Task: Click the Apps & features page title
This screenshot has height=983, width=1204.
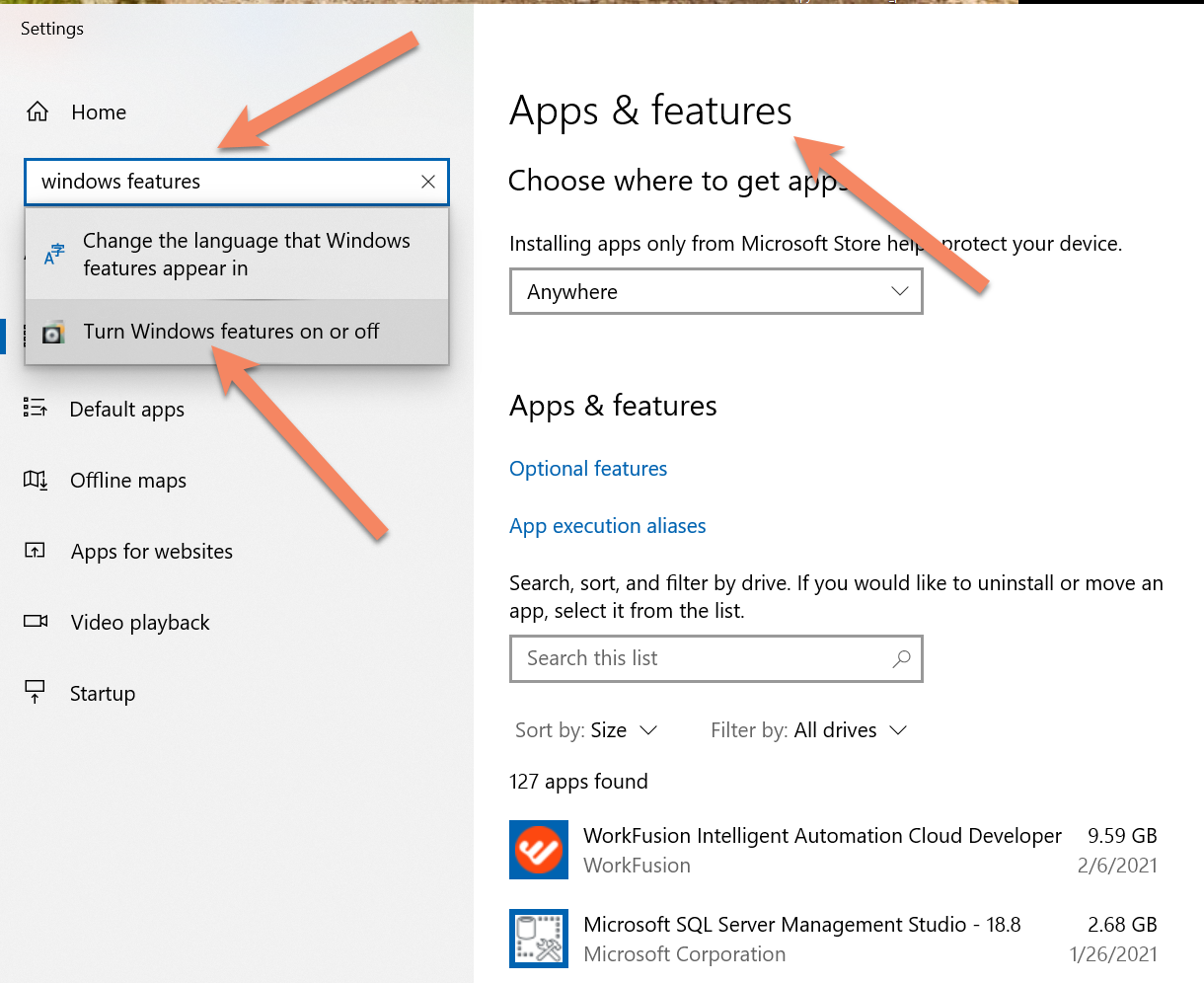Action: [650, 112]
